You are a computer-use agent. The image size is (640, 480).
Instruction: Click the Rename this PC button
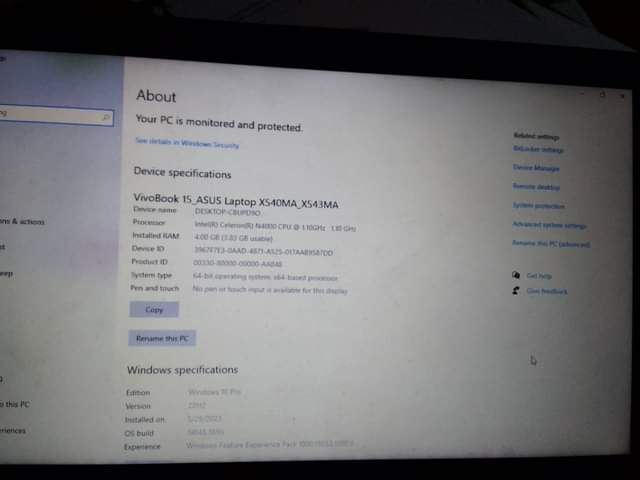(162, 338)
